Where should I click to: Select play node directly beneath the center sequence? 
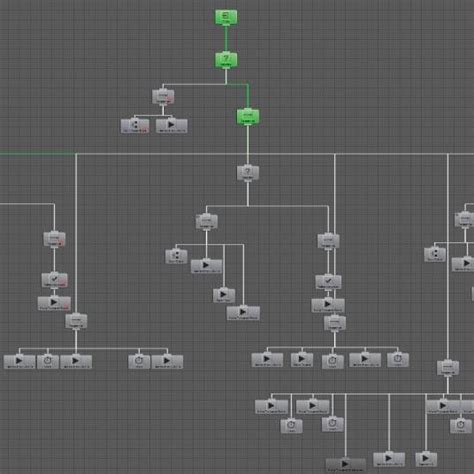tap(206, 266)
